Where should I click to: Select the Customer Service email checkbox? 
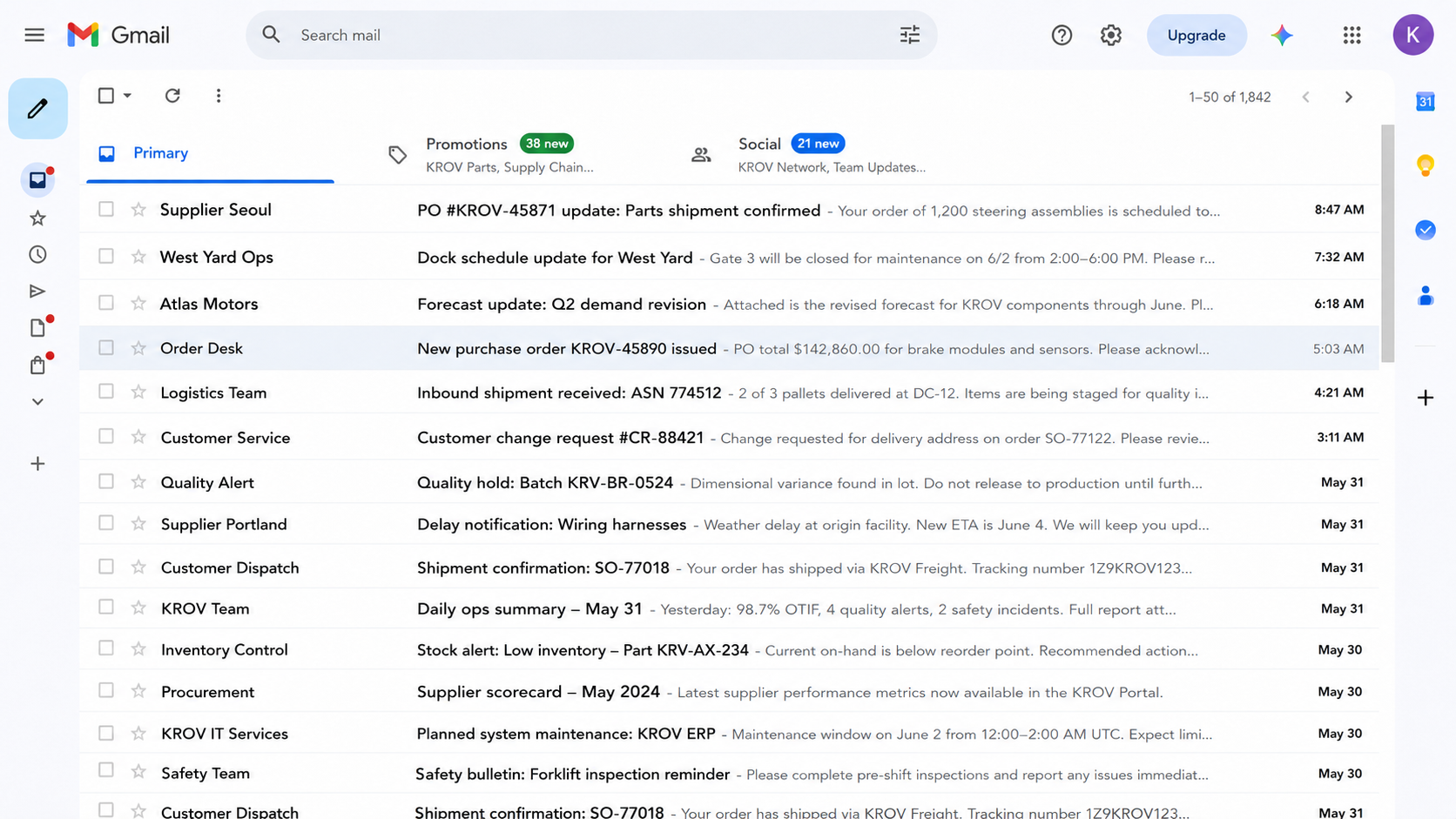[106, 437]
